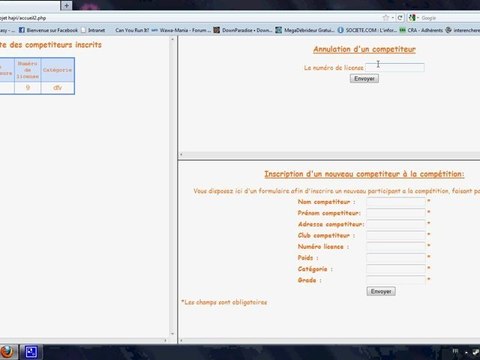Click the Poids field
The image size is (480, 360).
396,257
